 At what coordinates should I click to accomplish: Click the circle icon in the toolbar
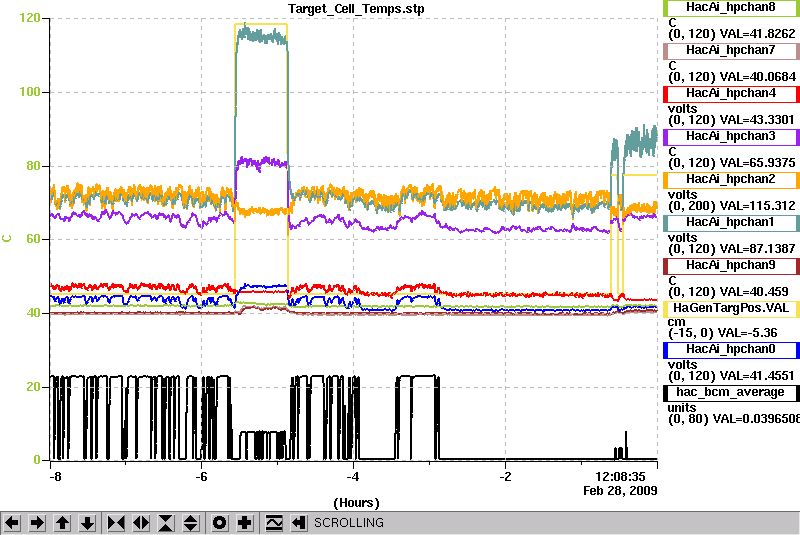pyautogui.click(x=220, y=523)
